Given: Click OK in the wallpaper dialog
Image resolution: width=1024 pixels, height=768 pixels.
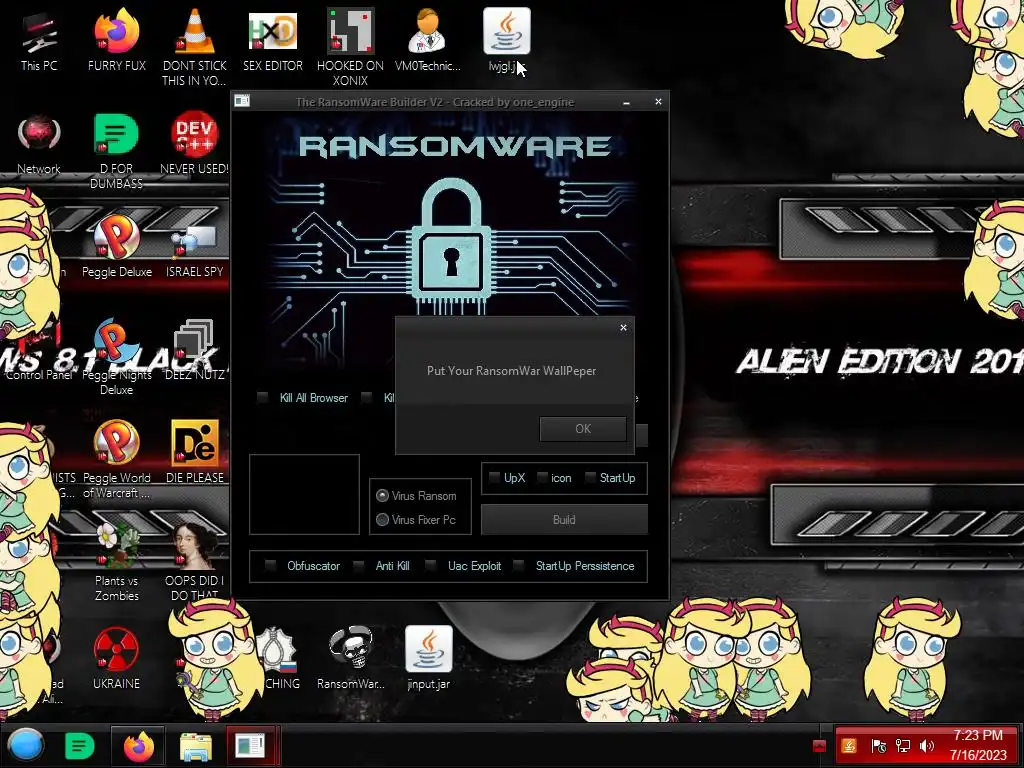Looking at the screenshot, I should (x=583, y=429).
